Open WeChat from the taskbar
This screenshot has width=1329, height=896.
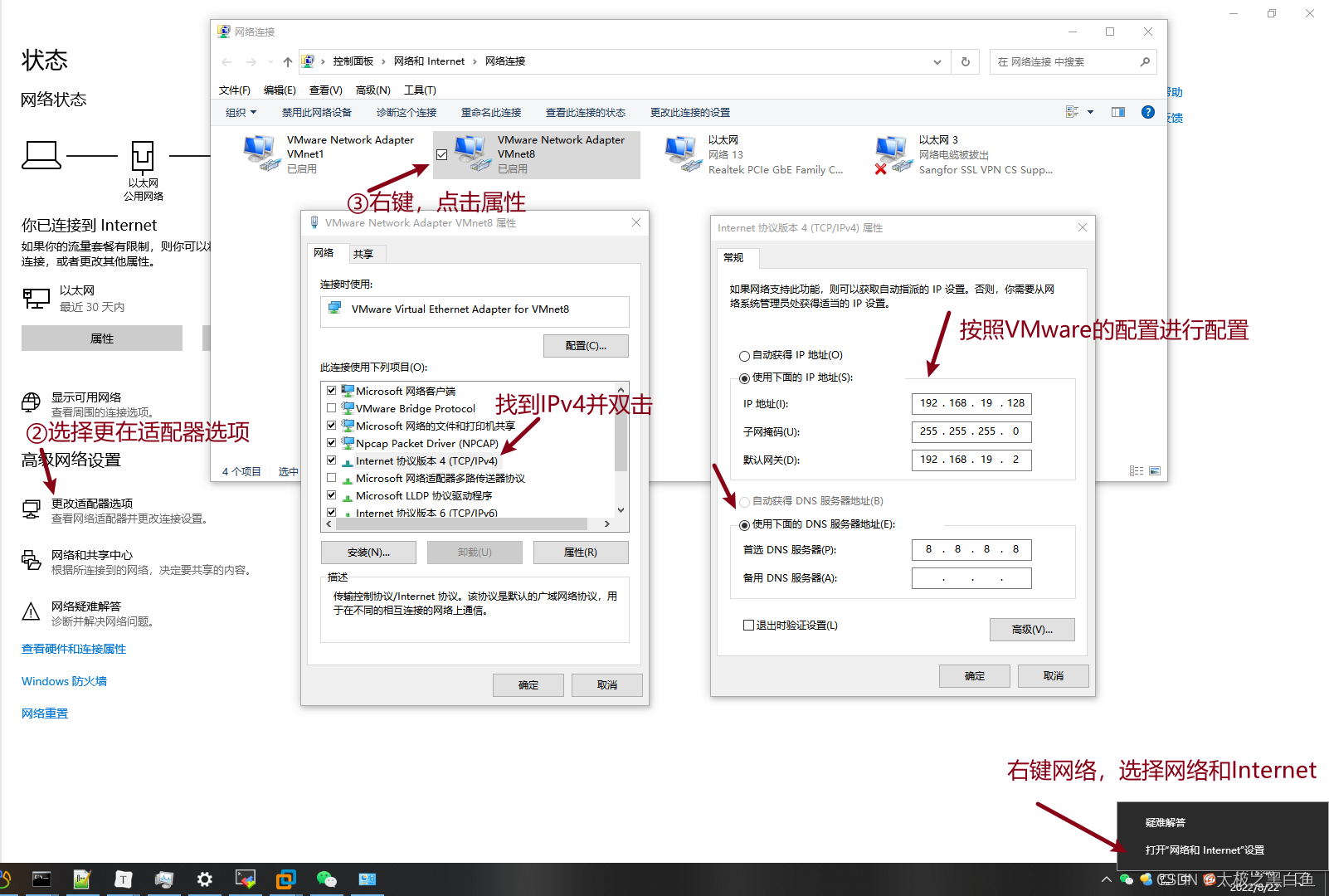tap(326, 879)
